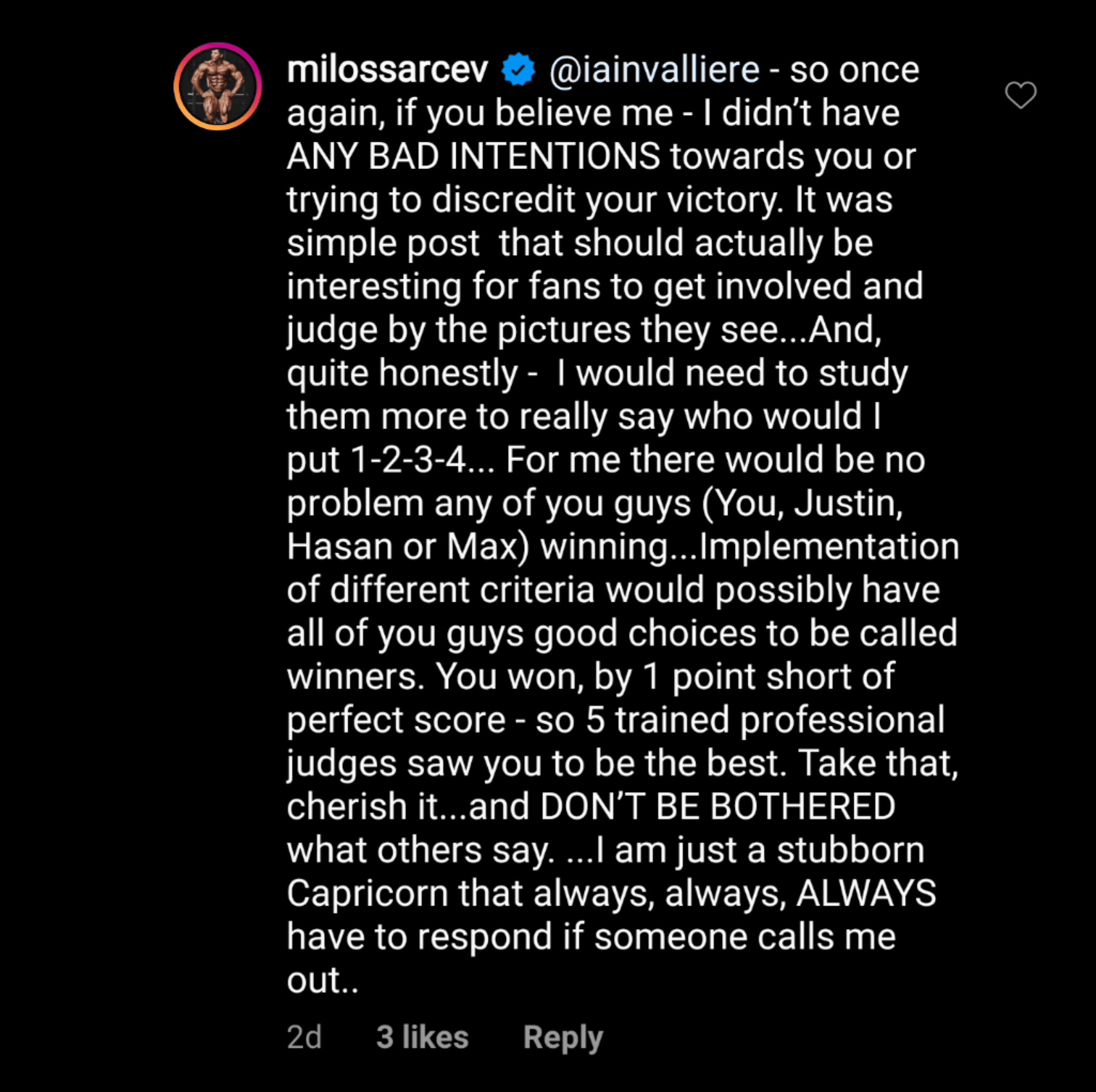Click the 1-2-3-4 text in the comment
This screenshot has height=1092, width=1096.
tap(408, 460)
